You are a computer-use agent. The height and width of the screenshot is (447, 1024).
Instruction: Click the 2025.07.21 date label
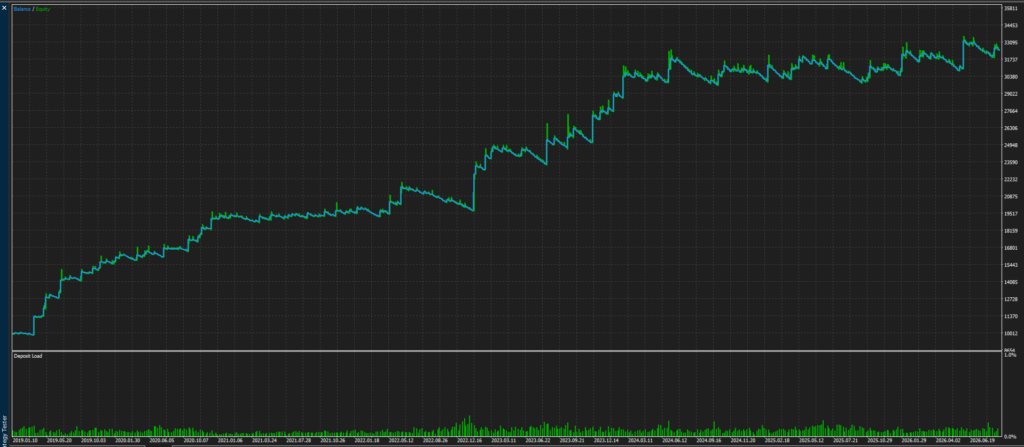[x=845, y=440]
